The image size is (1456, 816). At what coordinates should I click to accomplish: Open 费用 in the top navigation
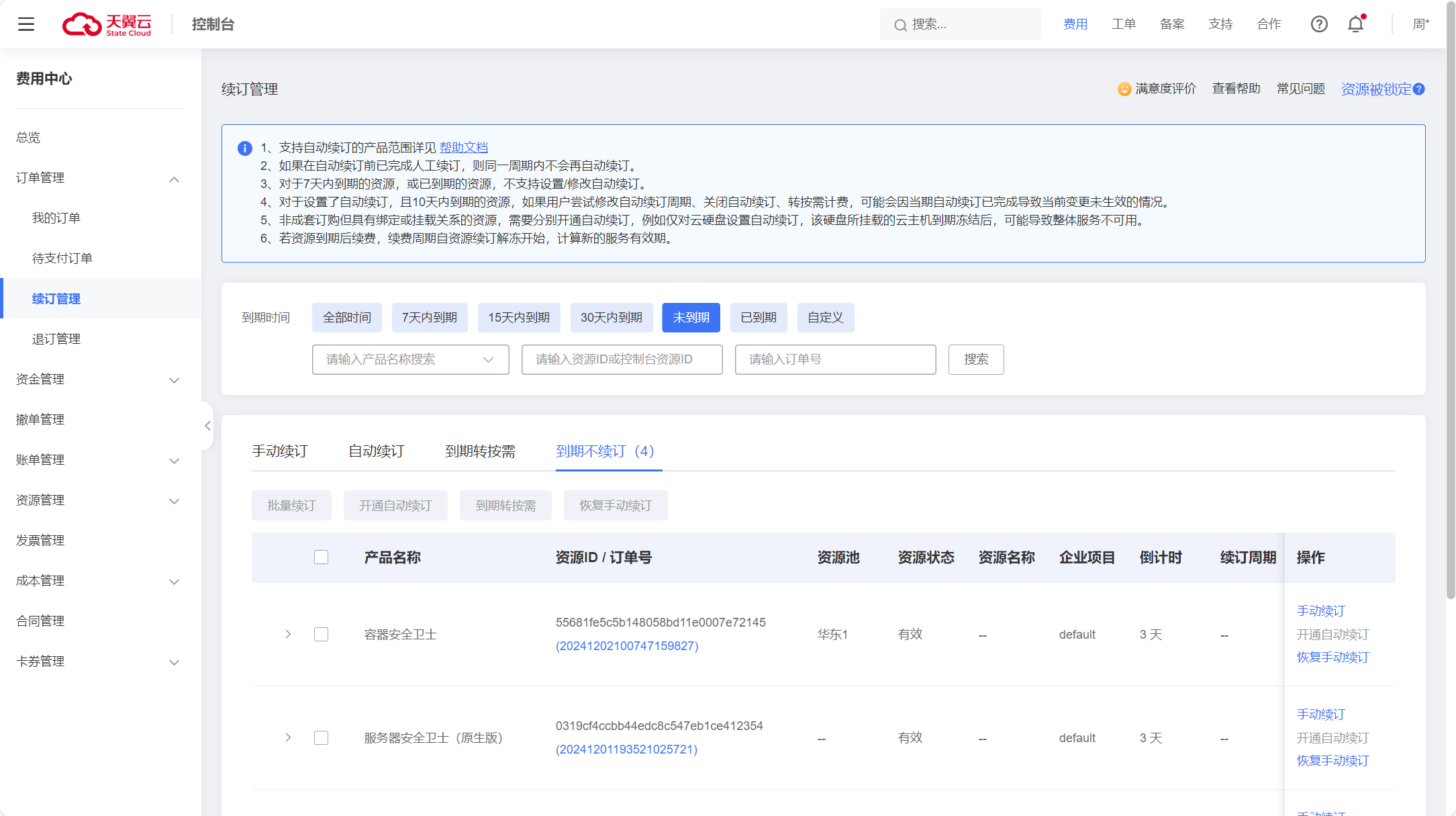tap(1075, 24)
